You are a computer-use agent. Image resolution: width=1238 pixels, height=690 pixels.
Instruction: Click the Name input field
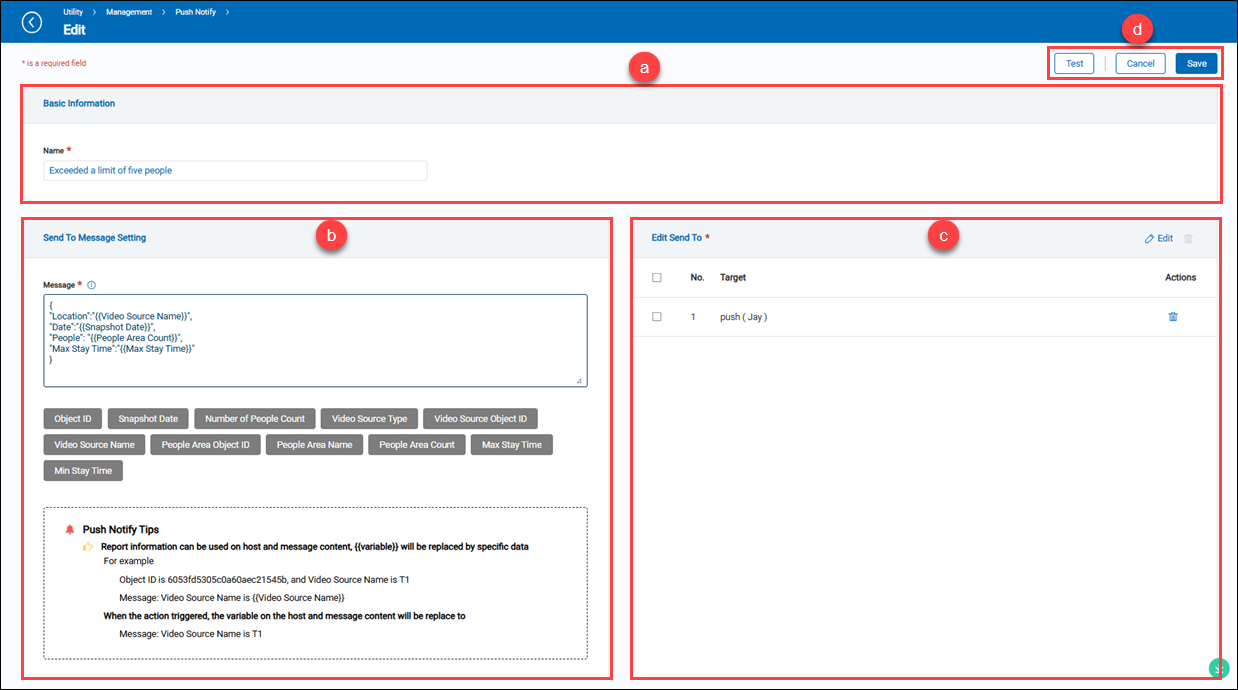235,171
